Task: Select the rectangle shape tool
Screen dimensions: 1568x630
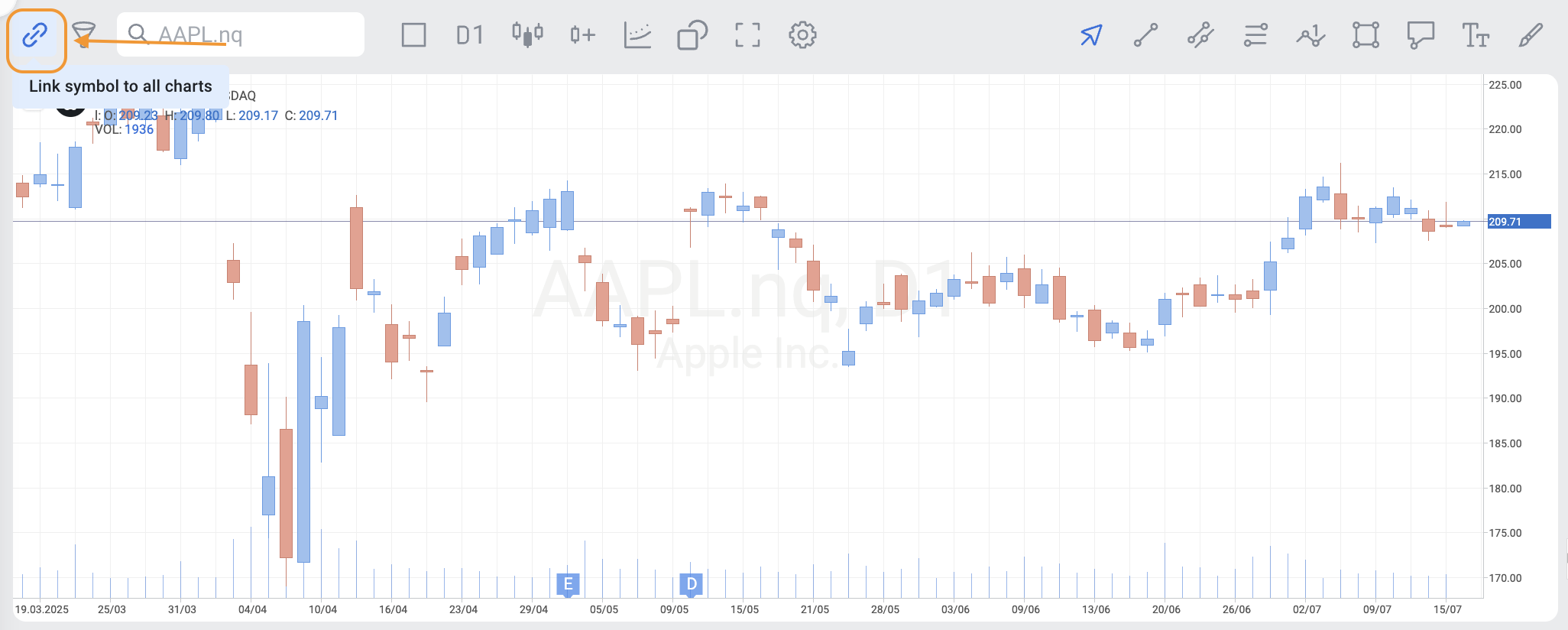Action: point(1366,35)
